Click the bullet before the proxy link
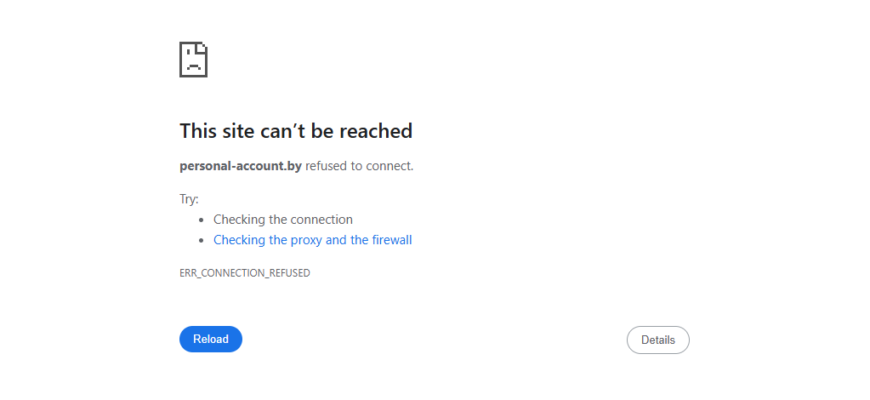Viewport: 870px width, 400px height. coord(201,241)
